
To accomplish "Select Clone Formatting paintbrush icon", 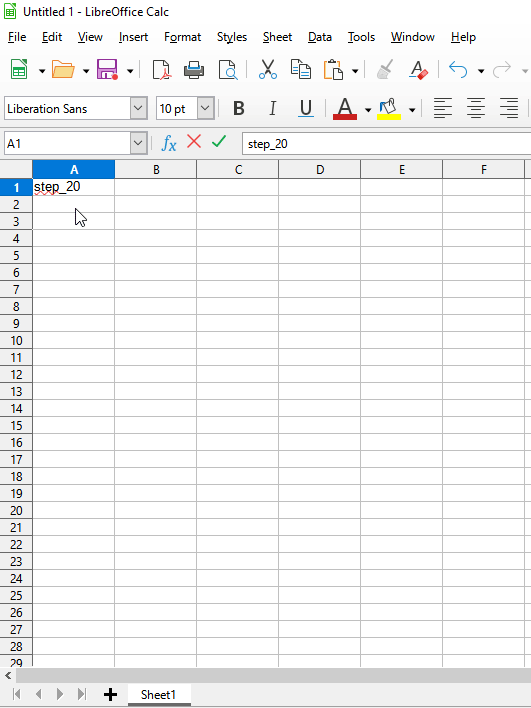I will pos(385,70).
